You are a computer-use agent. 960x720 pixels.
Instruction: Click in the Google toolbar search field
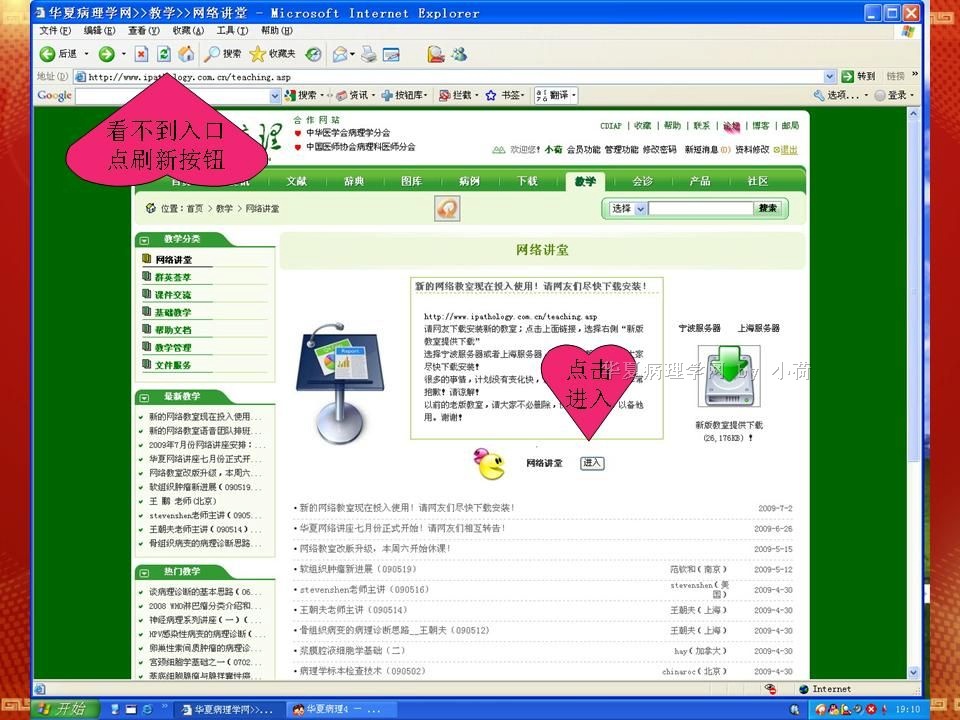tap(173, 96)
